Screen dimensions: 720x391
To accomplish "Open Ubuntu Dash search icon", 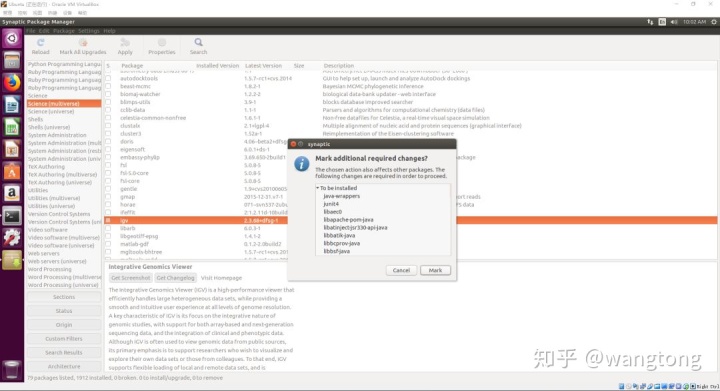I will point(12,38).
